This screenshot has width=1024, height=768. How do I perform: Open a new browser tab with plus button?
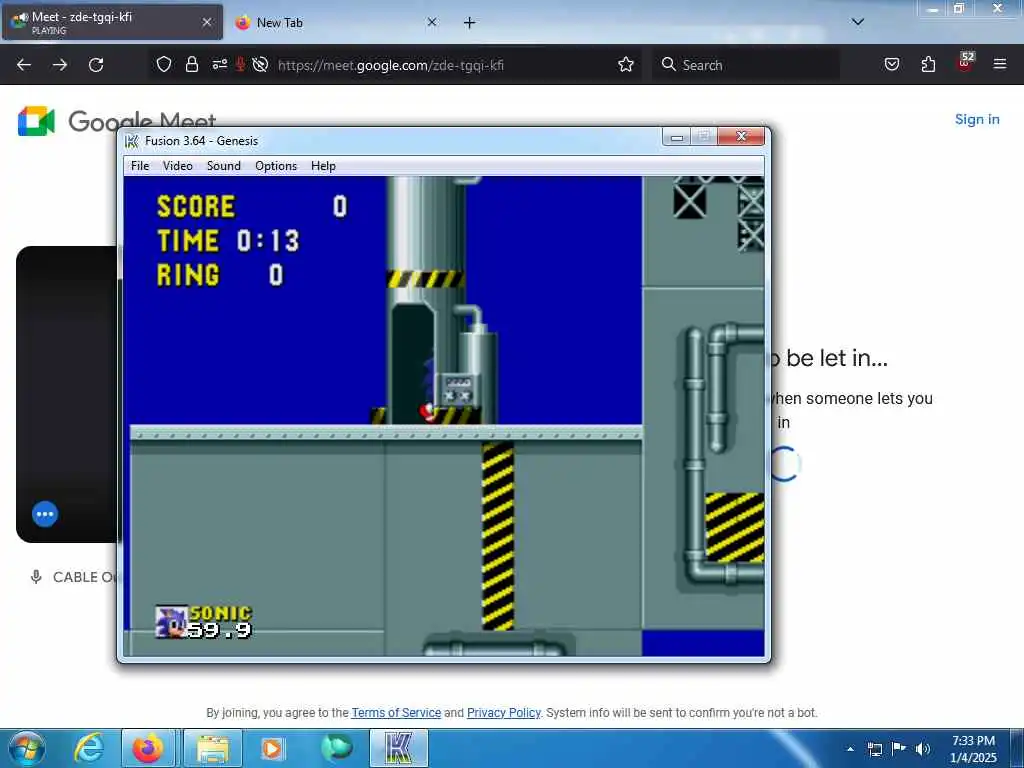(x=469, y=22)
